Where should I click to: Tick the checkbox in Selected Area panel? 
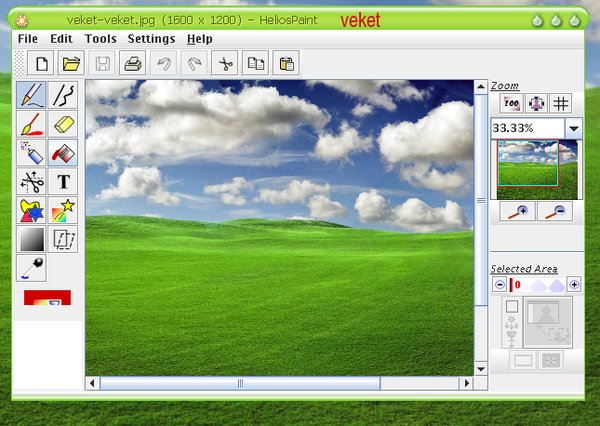(512, 306)
